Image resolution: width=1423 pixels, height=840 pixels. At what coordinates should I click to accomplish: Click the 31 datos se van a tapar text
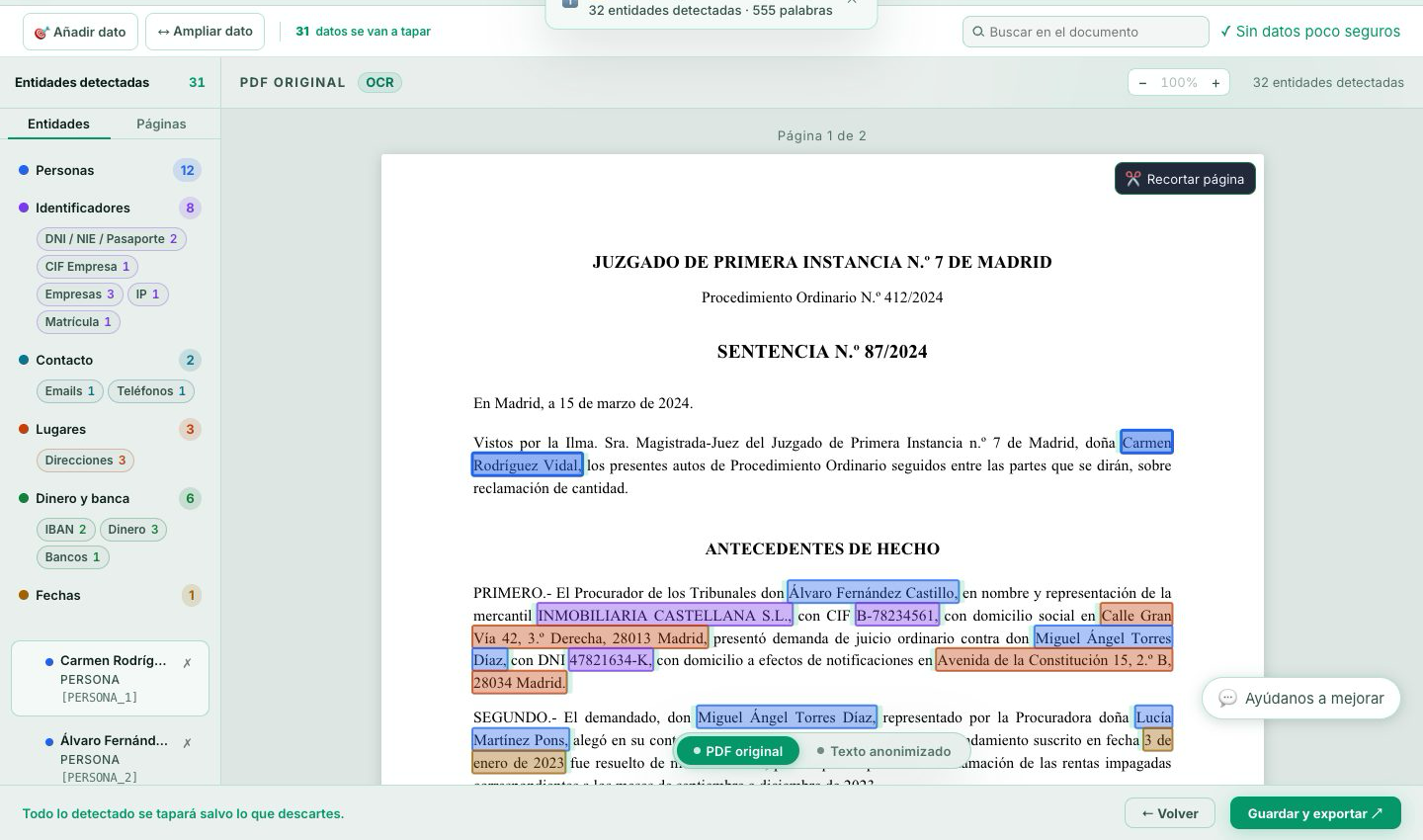363,32
